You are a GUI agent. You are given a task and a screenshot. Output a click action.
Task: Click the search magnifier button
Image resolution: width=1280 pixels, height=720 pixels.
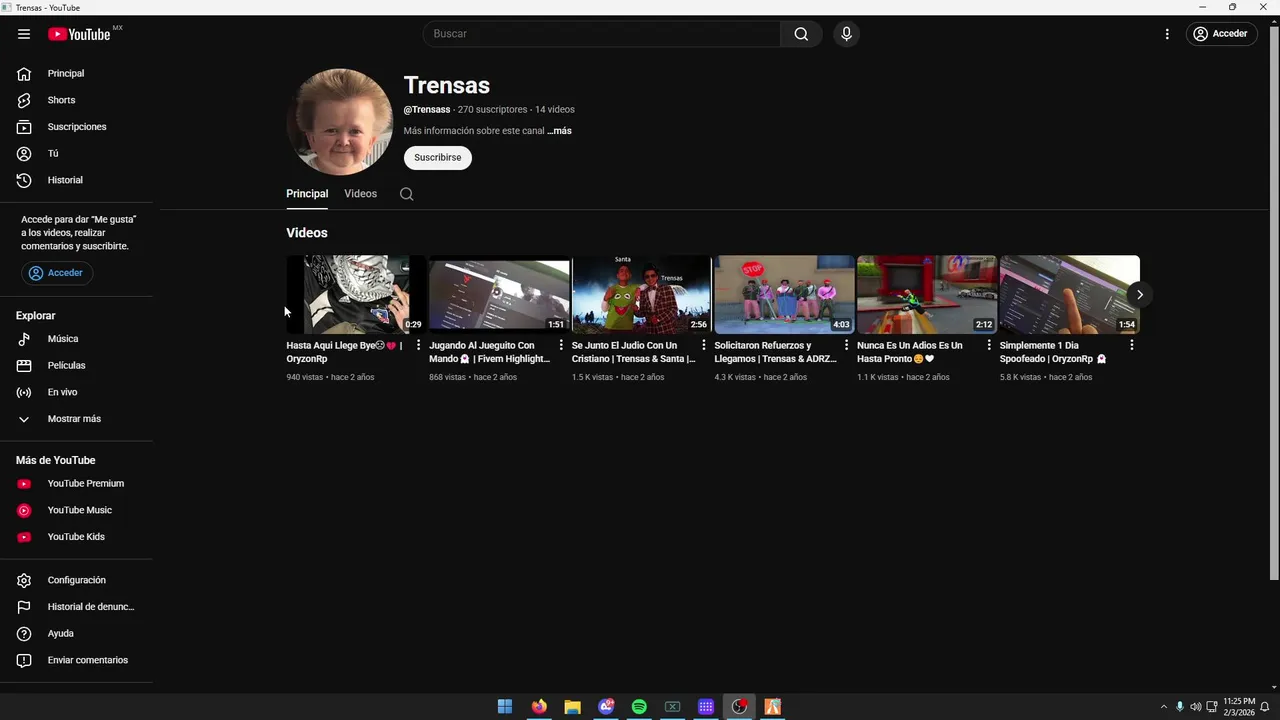(x=801, y=34)
